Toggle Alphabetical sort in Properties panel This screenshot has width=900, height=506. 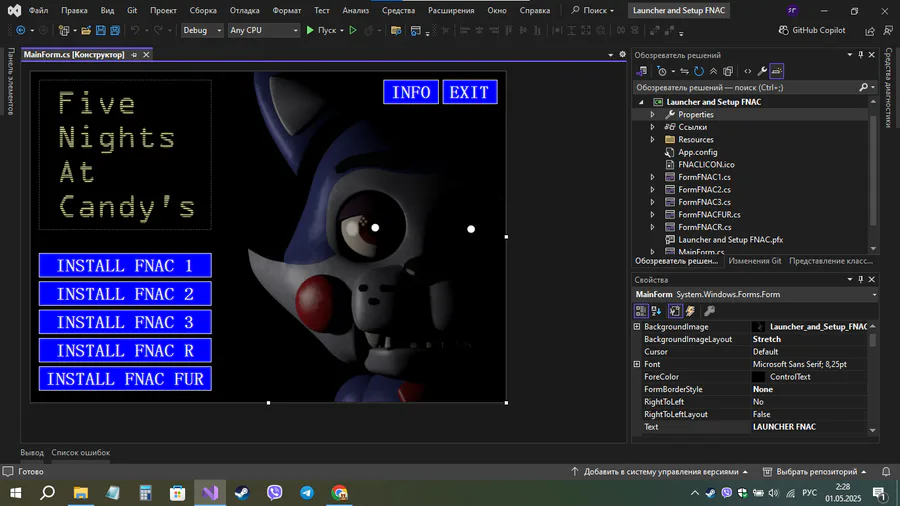(x=656, y=311)
